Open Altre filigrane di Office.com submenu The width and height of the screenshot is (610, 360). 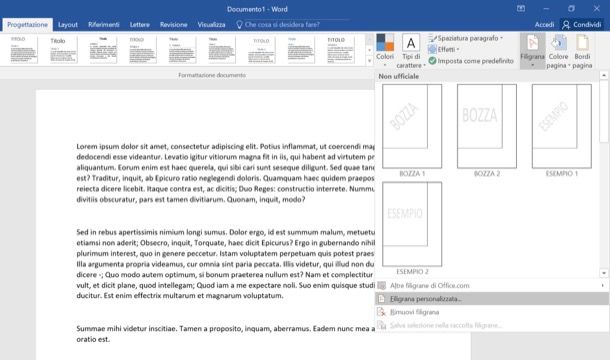(492, 286)
